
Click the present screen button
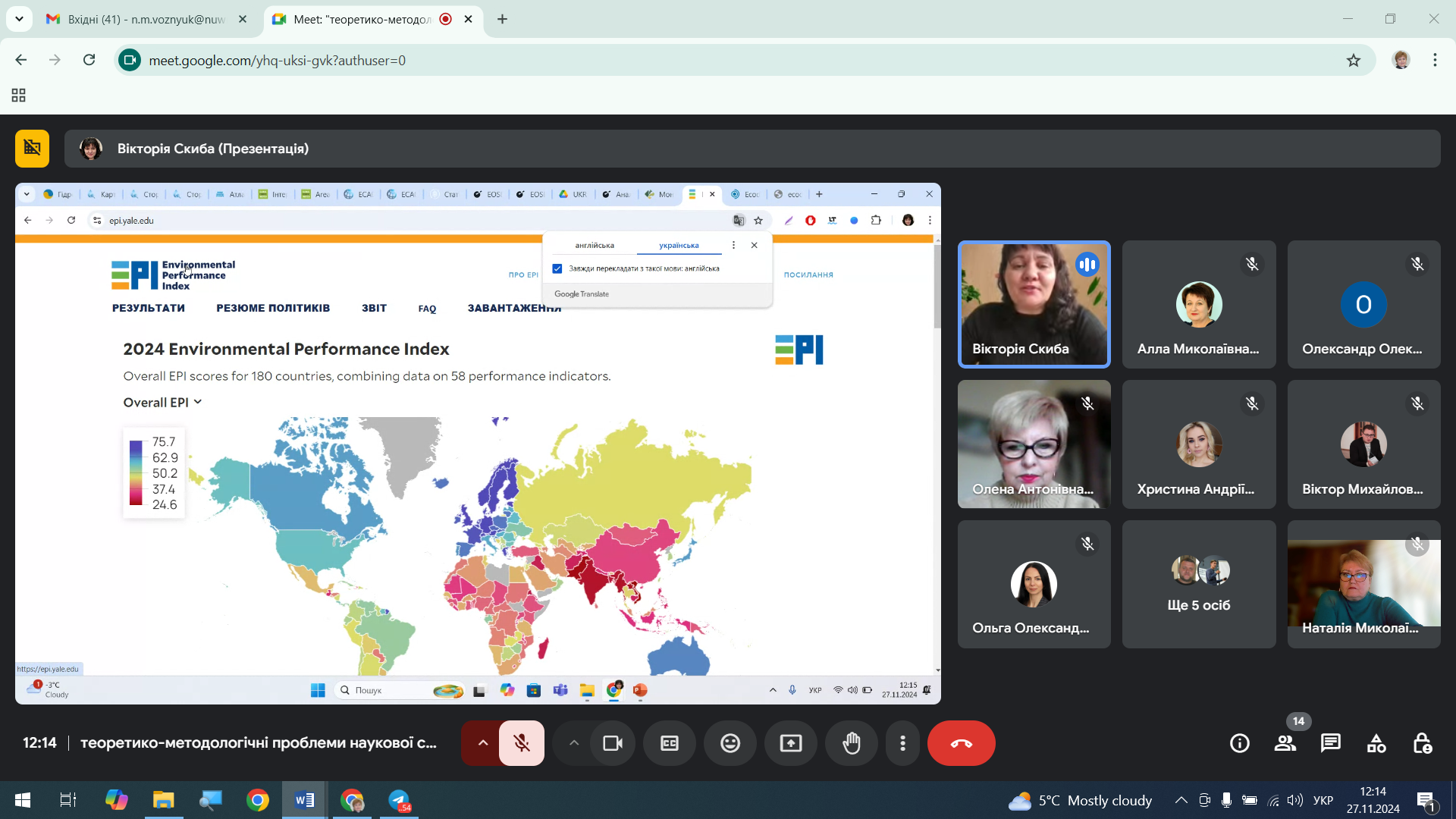pyautogui.click(x=790, y=743)
